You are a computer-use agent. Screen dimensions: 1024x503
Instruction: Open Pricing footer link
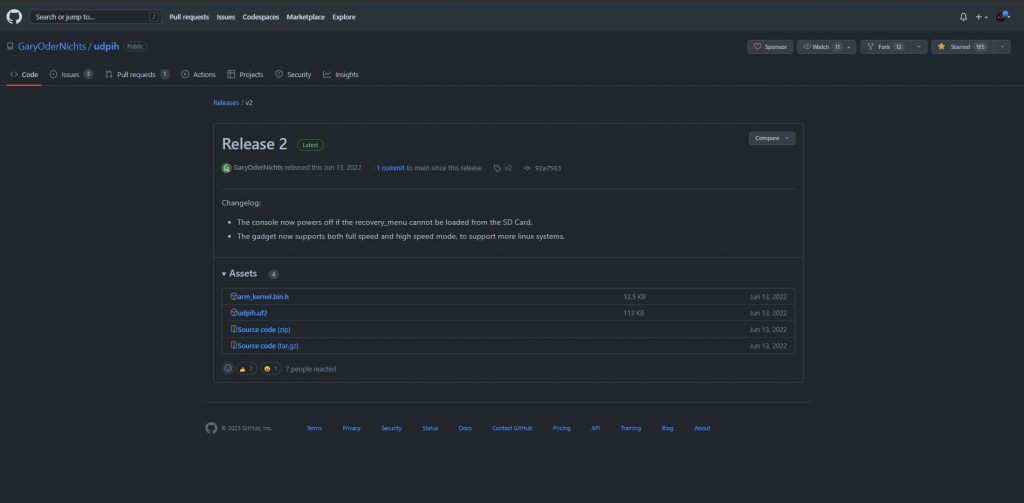coord(562,429)
